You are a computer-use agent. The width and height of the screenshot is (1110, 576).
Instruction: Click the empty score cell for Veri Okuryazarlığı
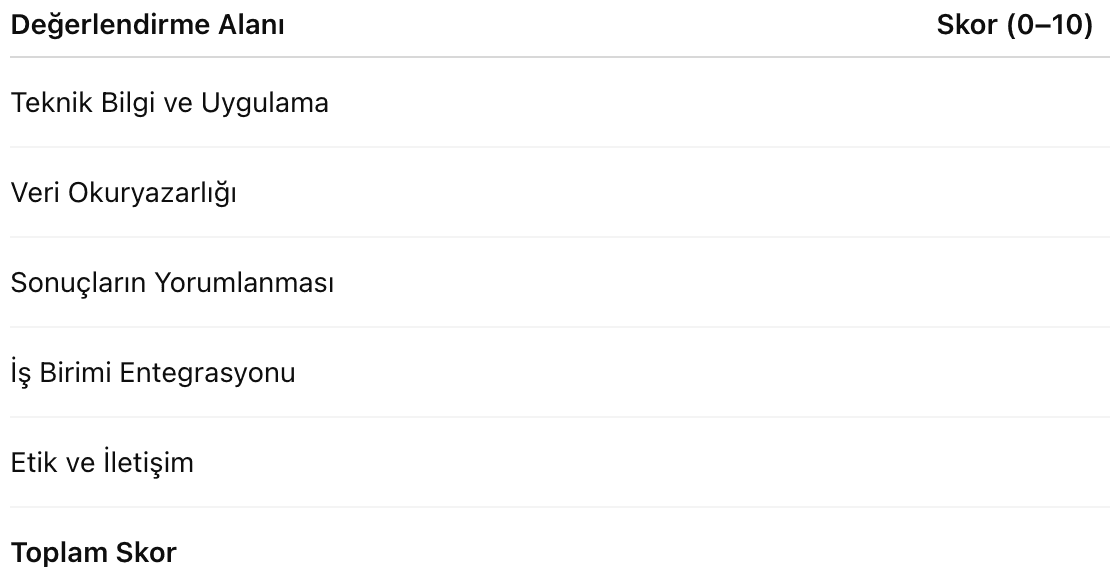[x=1014, y=192]
